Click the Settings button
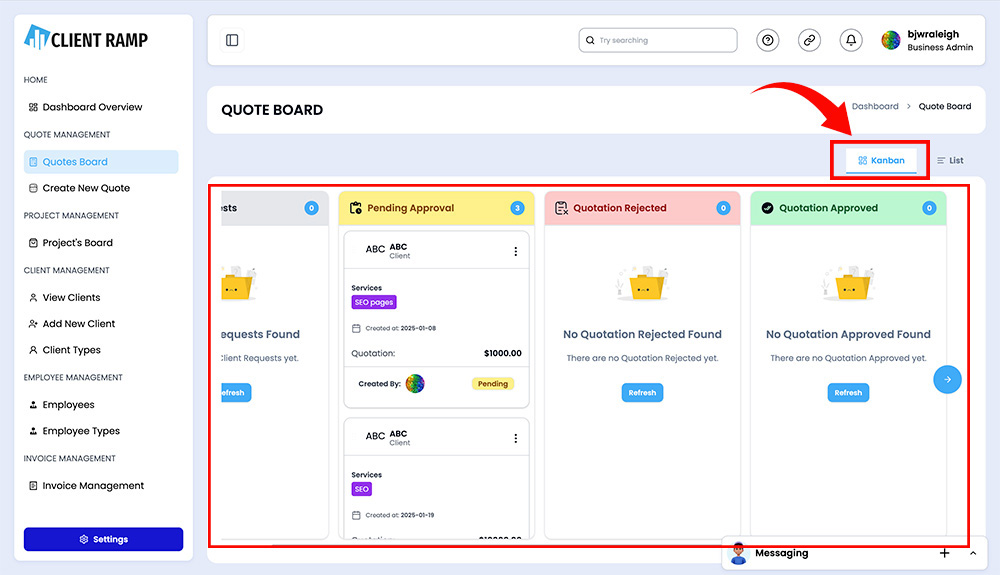Viewport: 1000px width, 575px height. pyautogui.click(x=103, y=539)
